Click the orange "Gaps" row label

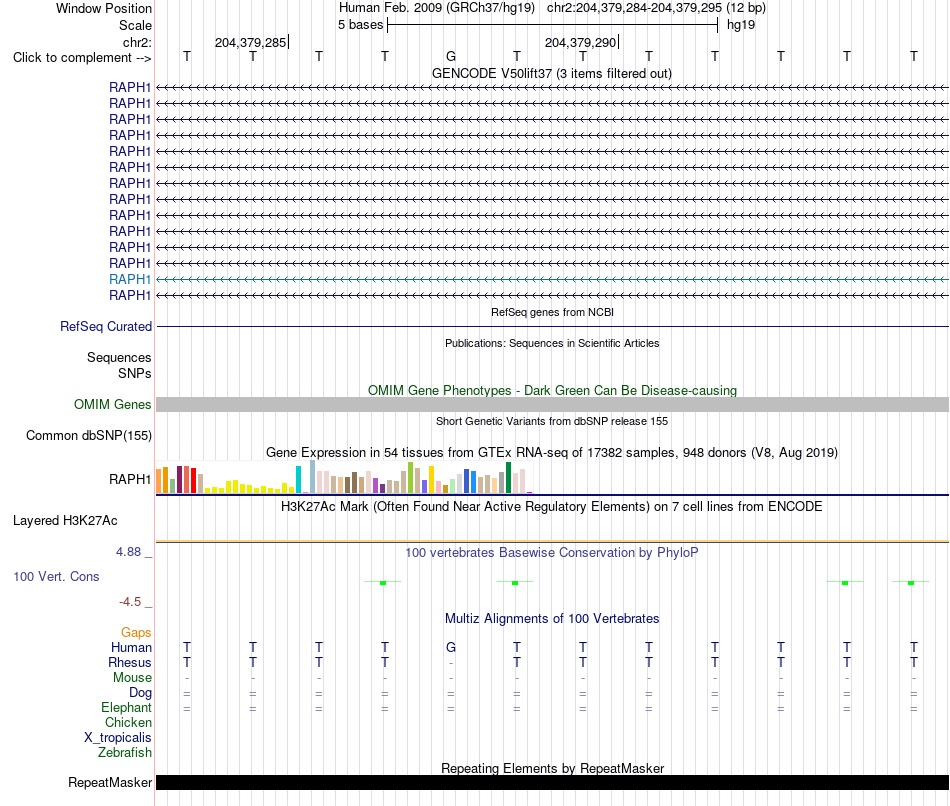click(136, 633)
